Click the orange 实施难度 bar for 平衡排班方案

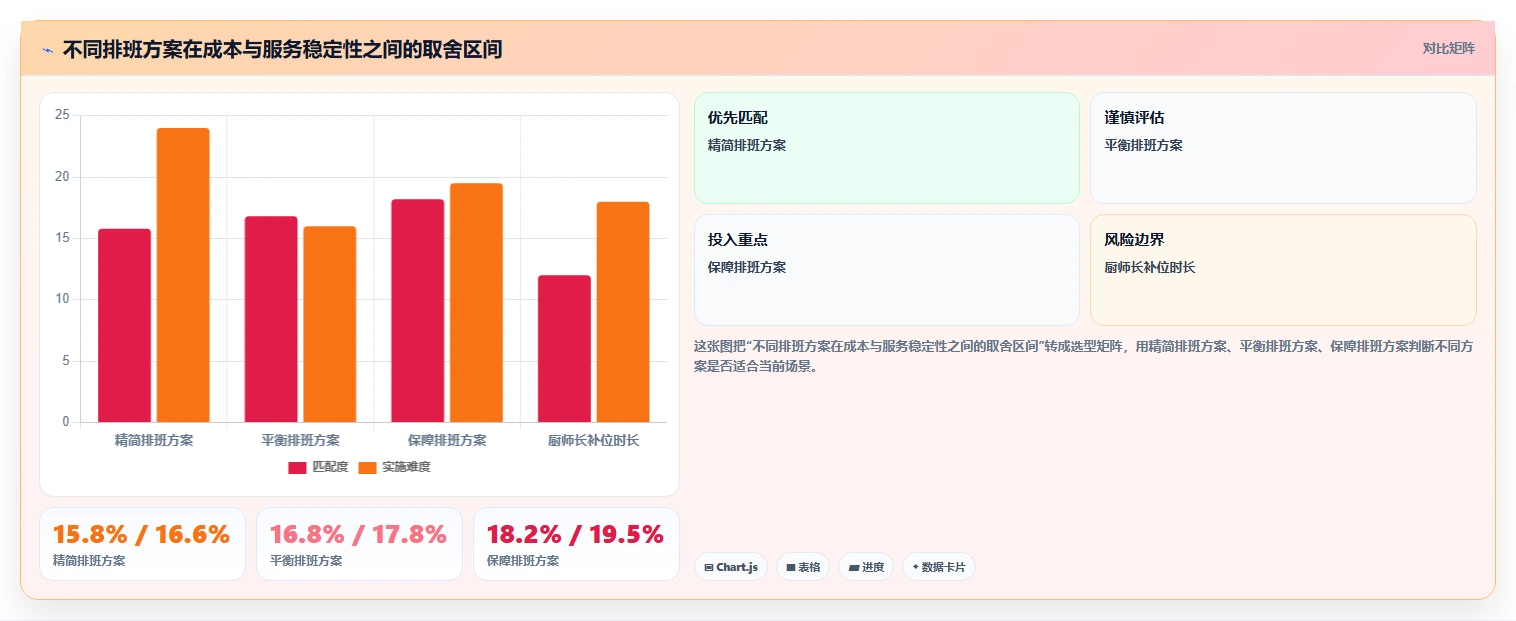(x=330, y=324)
